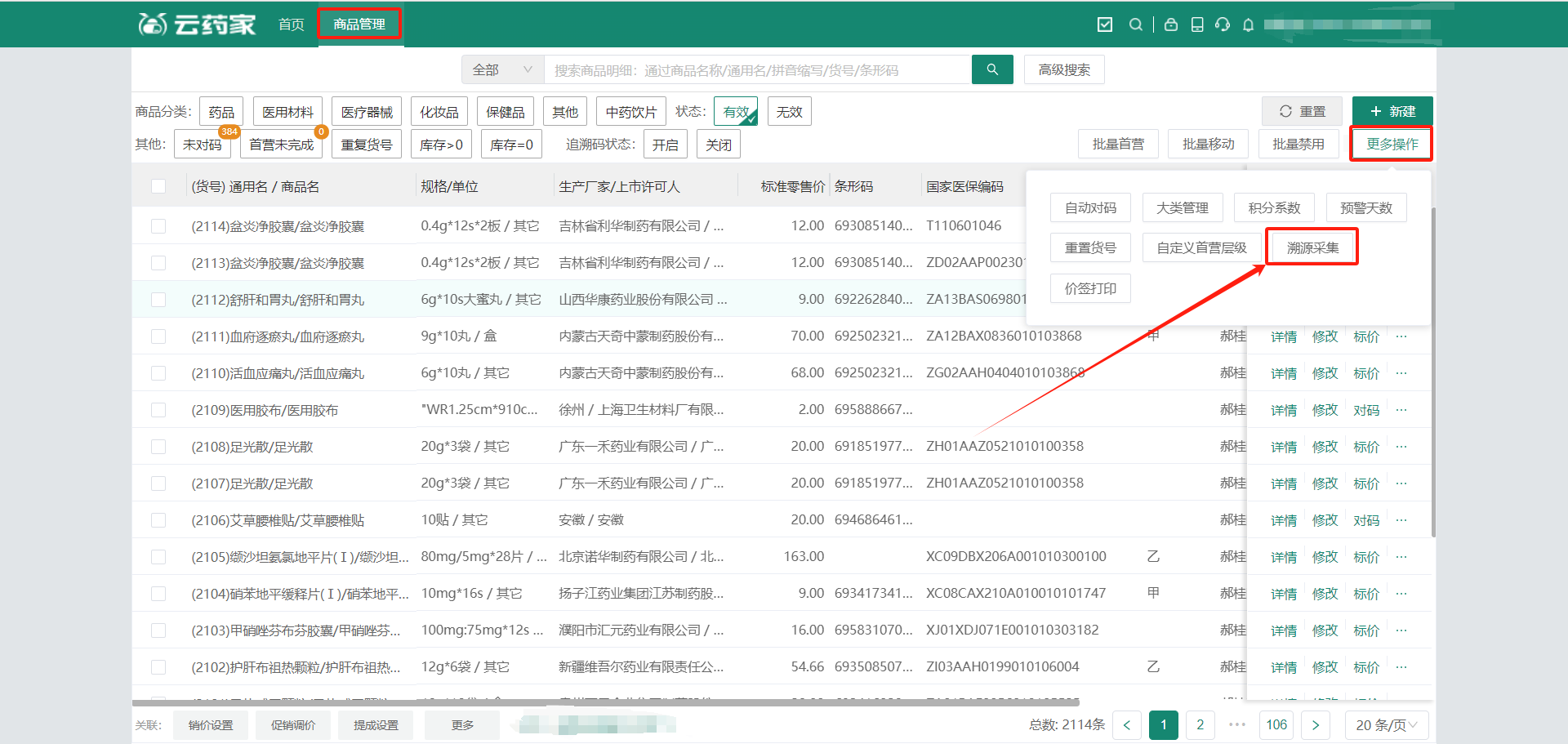The image size is (1568, 744).
Task: Check the row 2113 盆炎净胶囊 checkbox
Action: 158,263
